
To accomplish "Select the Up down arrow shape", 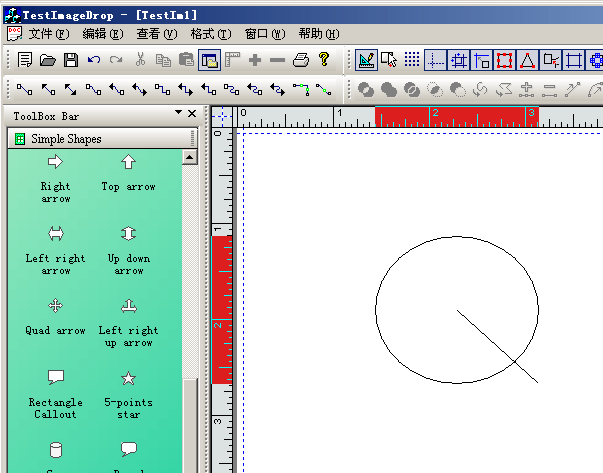I will [128, 234].
